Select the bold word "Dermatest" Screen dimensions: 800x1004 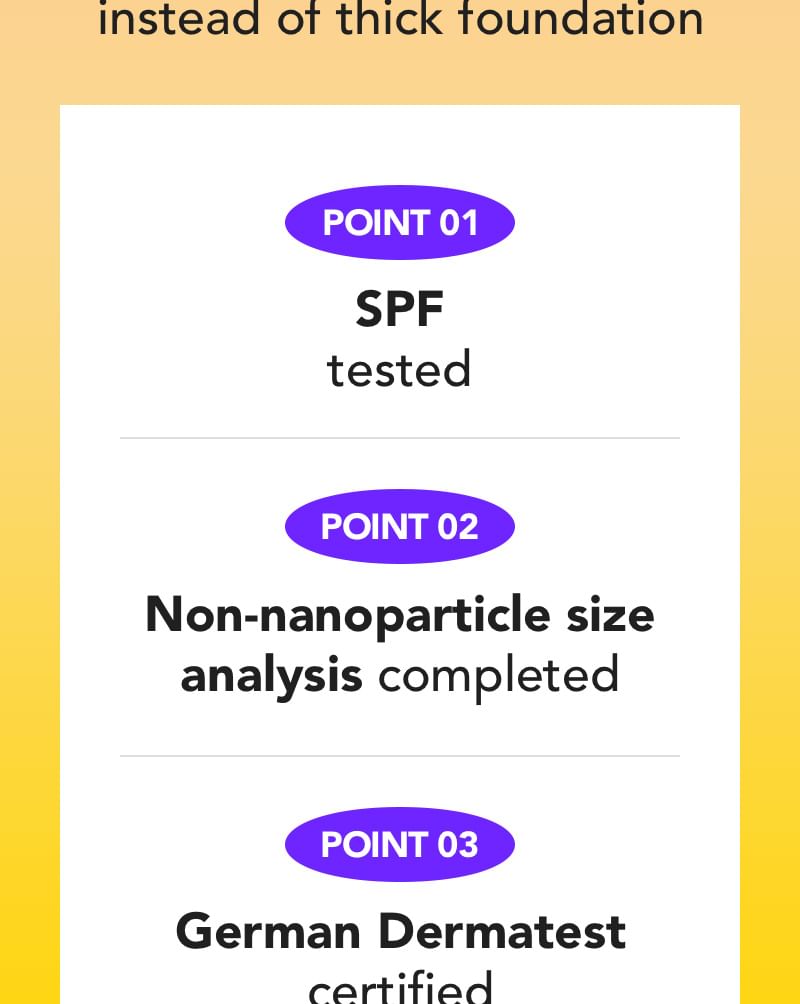[501, 932]
